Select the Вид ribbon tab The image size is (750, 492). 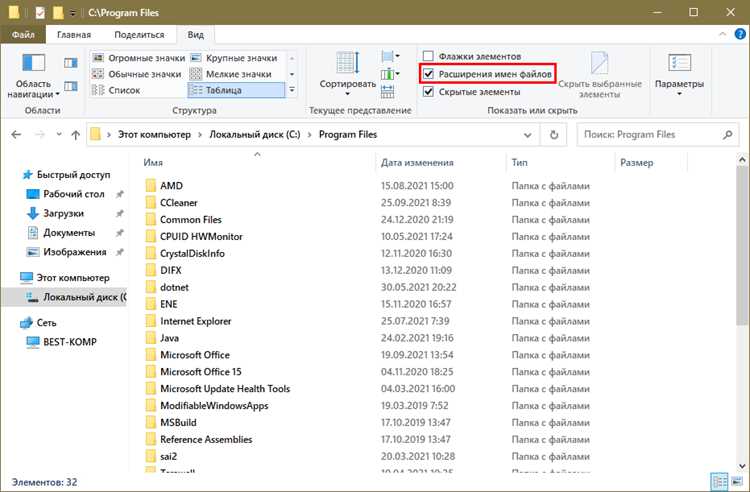(x=196, y=34)
